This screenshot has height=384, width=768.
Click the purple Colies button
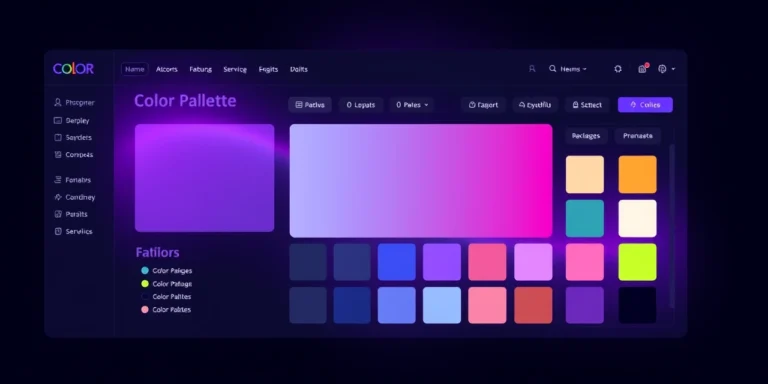coord(645,105)
